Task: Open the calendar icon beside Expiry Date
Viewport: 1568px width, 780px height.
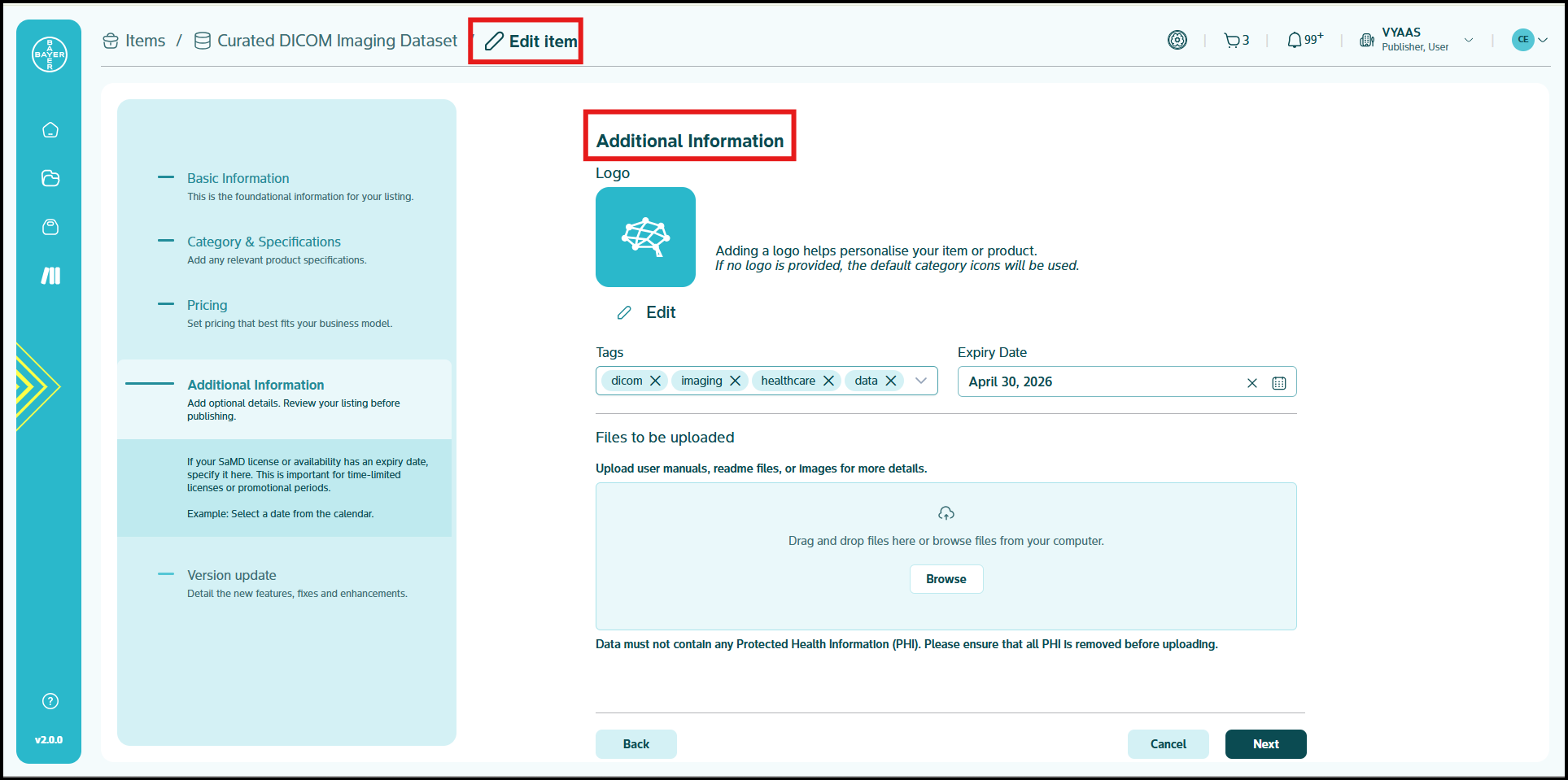Action: 1279,382
